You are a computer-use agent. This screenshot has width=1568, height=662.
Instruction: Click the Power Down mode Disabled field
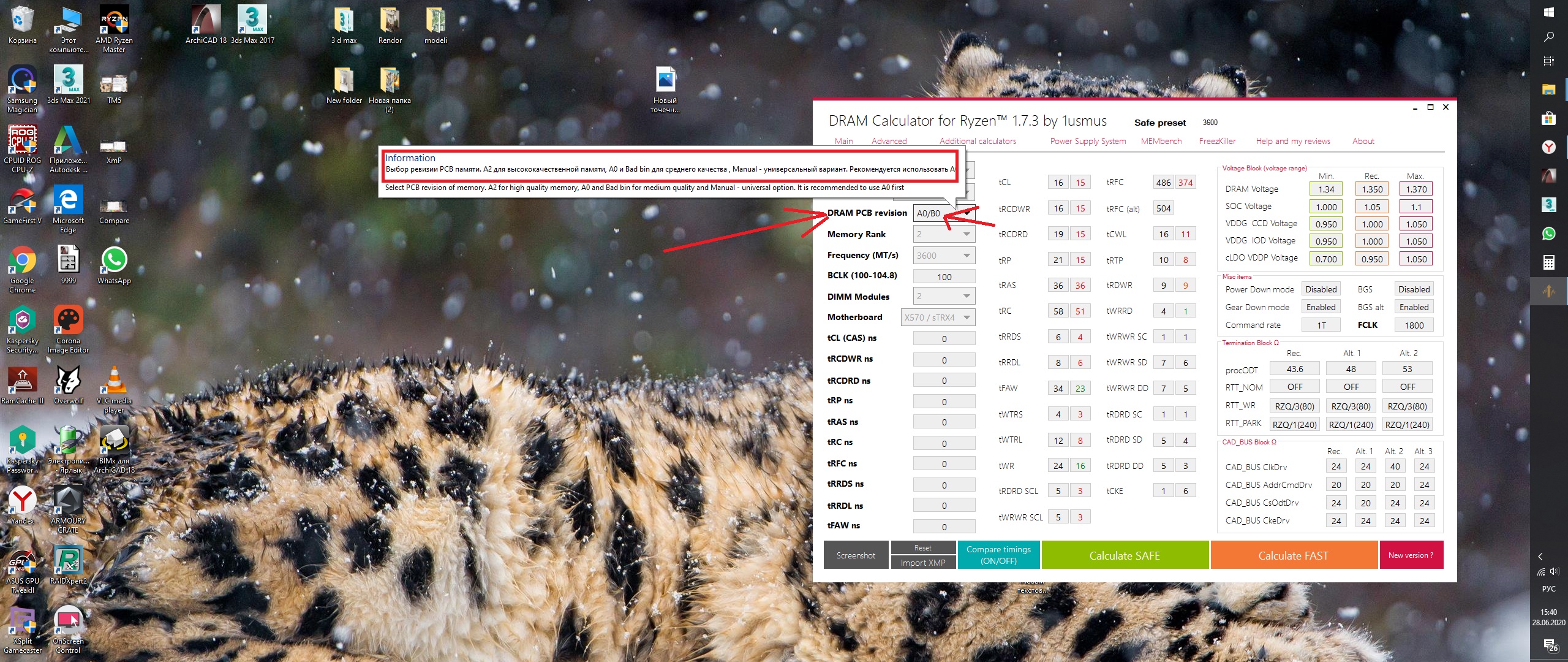(1321, 289)
